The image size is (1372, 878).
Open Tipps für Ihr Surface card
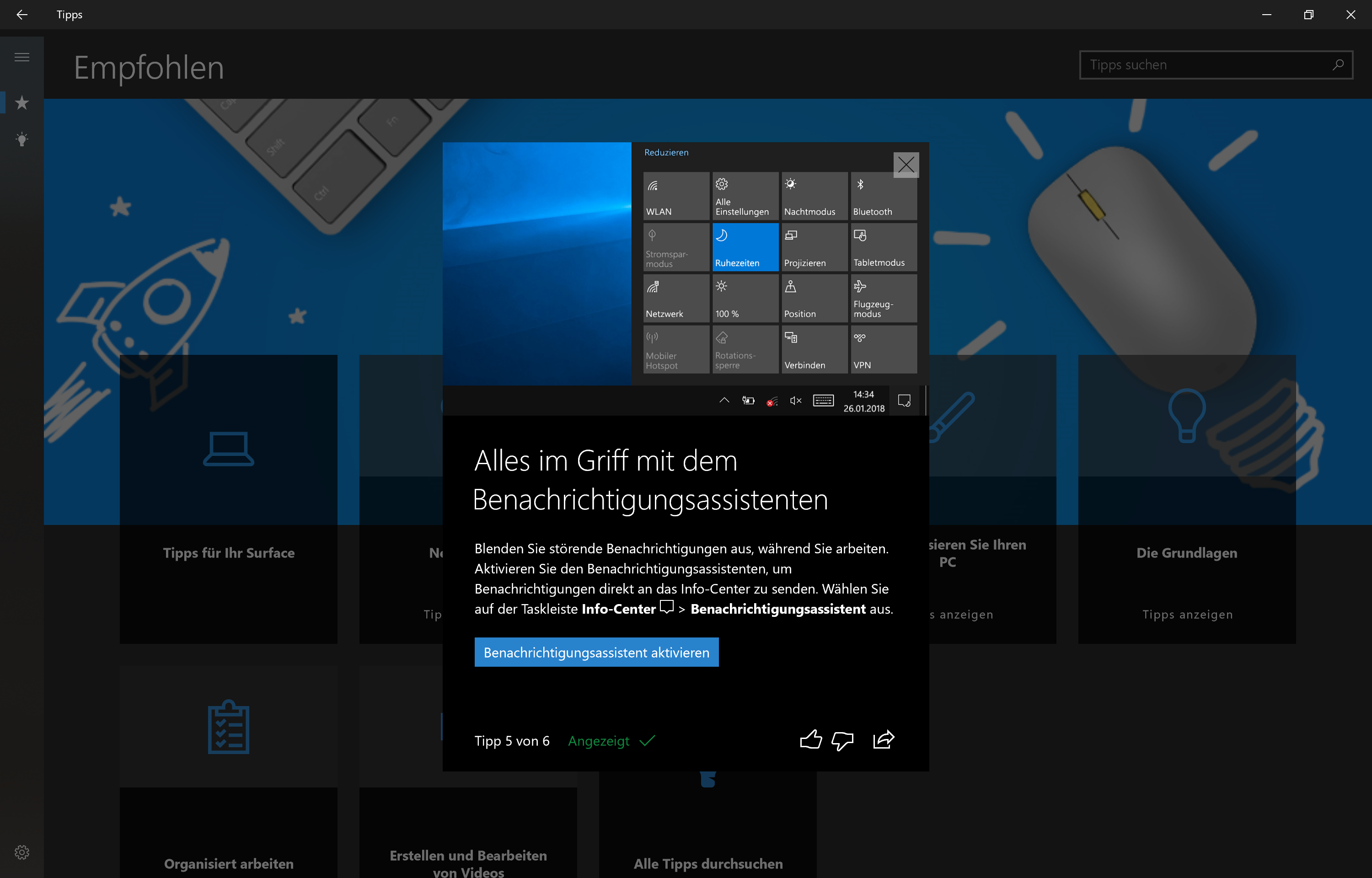[229, 499]
